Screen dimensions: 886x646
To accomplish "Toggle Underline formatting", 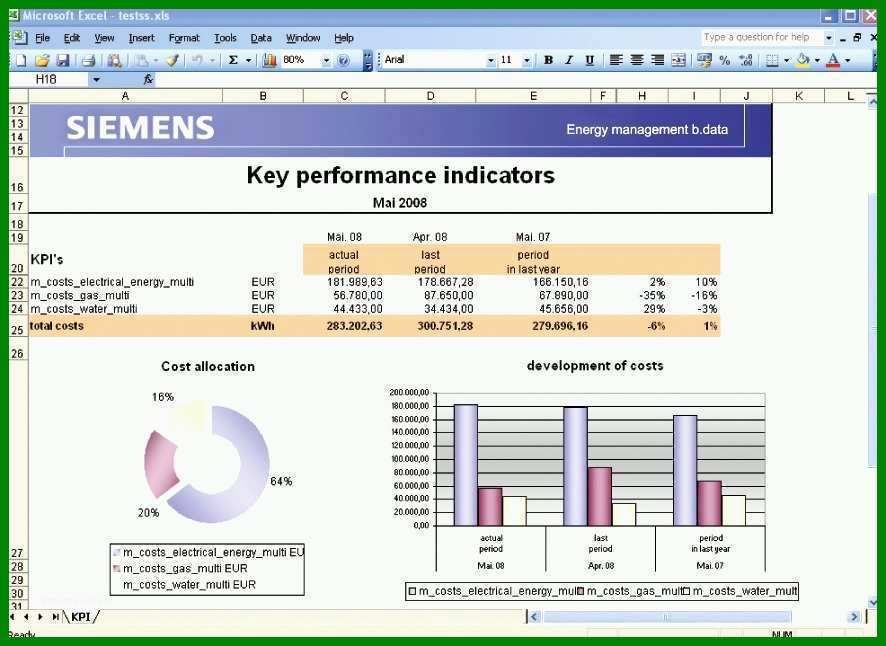I will click(589, 60).
